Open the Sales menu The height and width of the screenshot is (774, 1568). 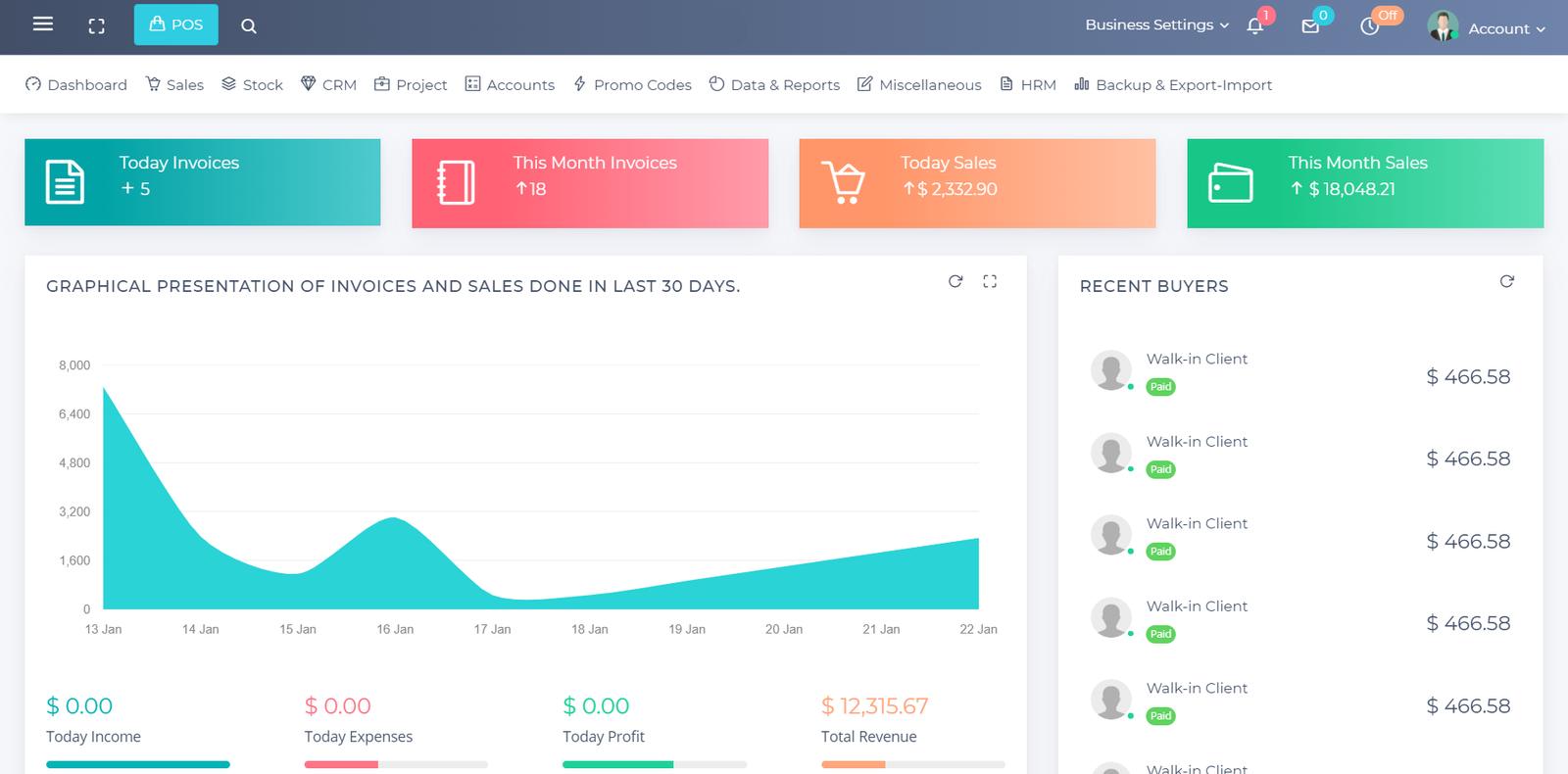pyautogui.click(x=174, y=85)
